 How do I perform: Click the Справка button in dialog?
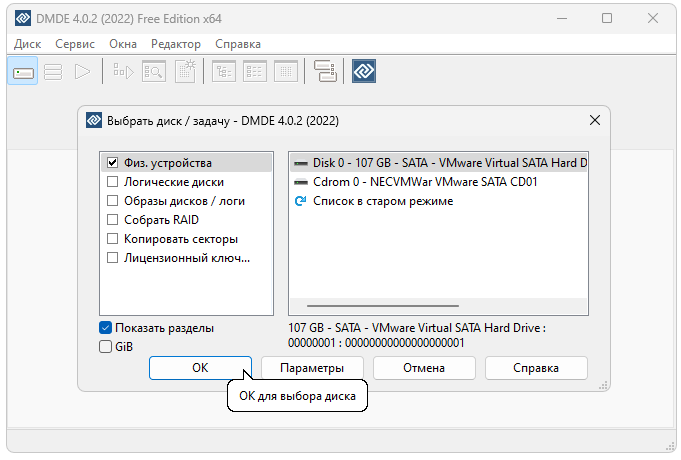pos(536,368)
